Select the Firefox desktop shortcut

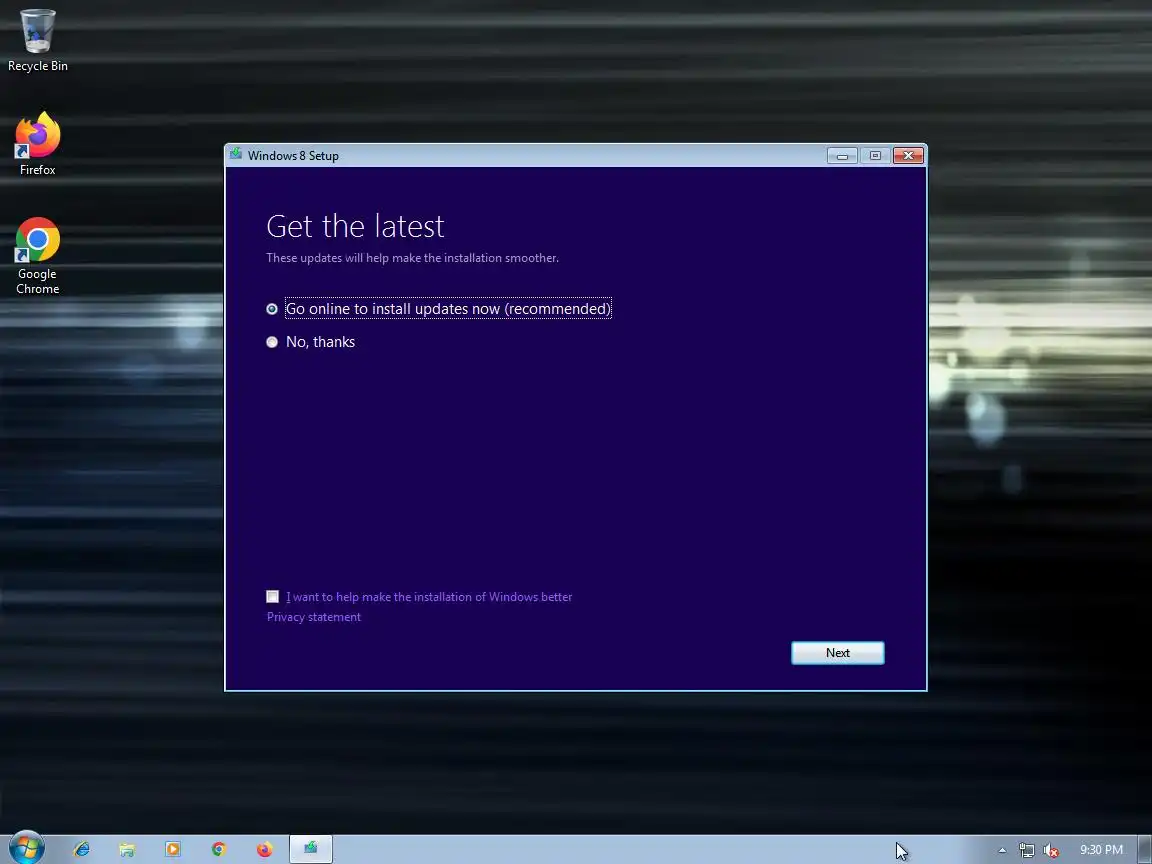[x=37, y=144]
